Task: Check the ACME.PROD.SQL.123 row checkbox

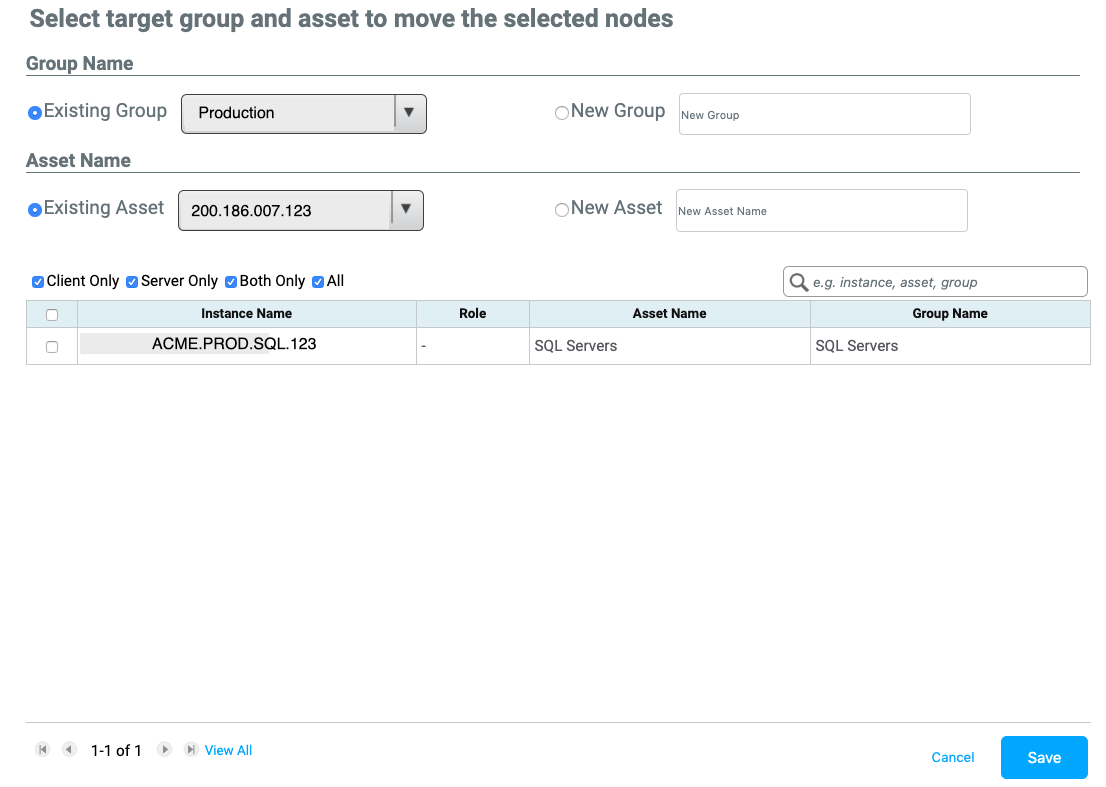Action: pos(52,347)
